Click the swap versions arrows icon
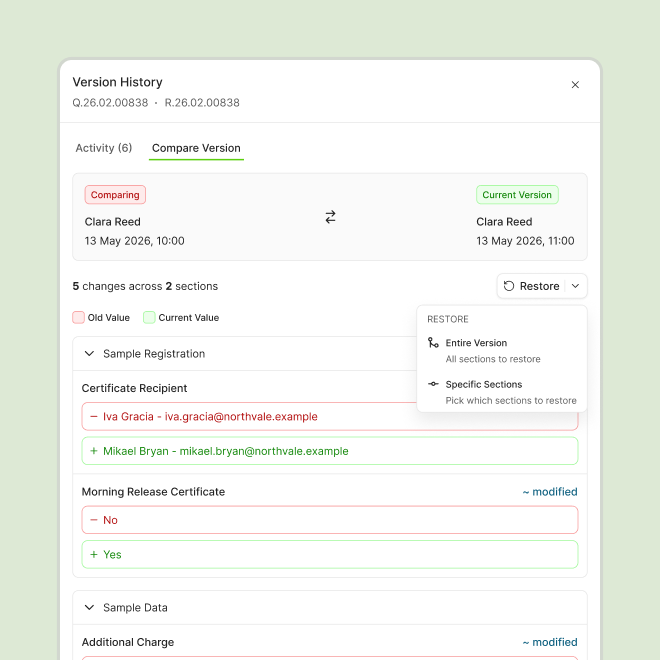 (330, 217)
